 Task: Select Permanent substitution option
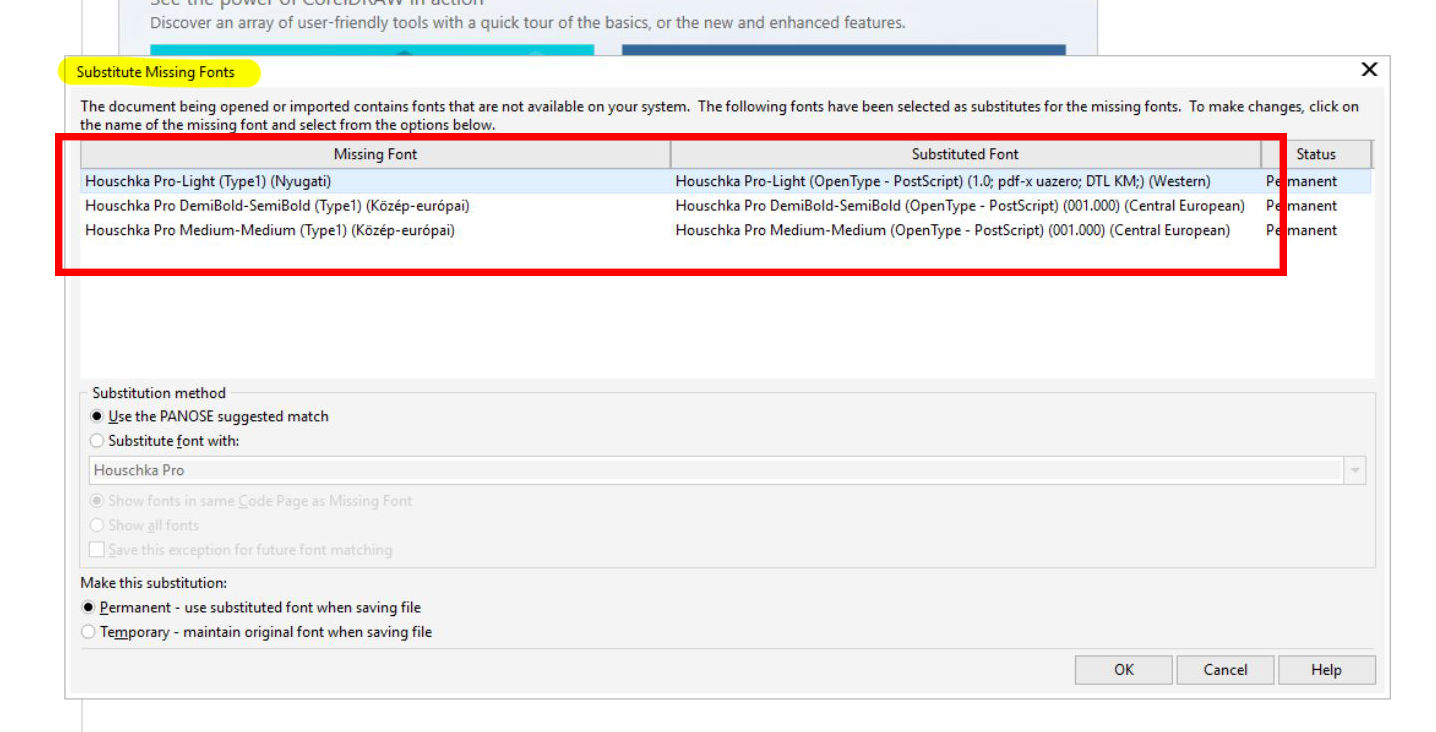click(251, 607)
